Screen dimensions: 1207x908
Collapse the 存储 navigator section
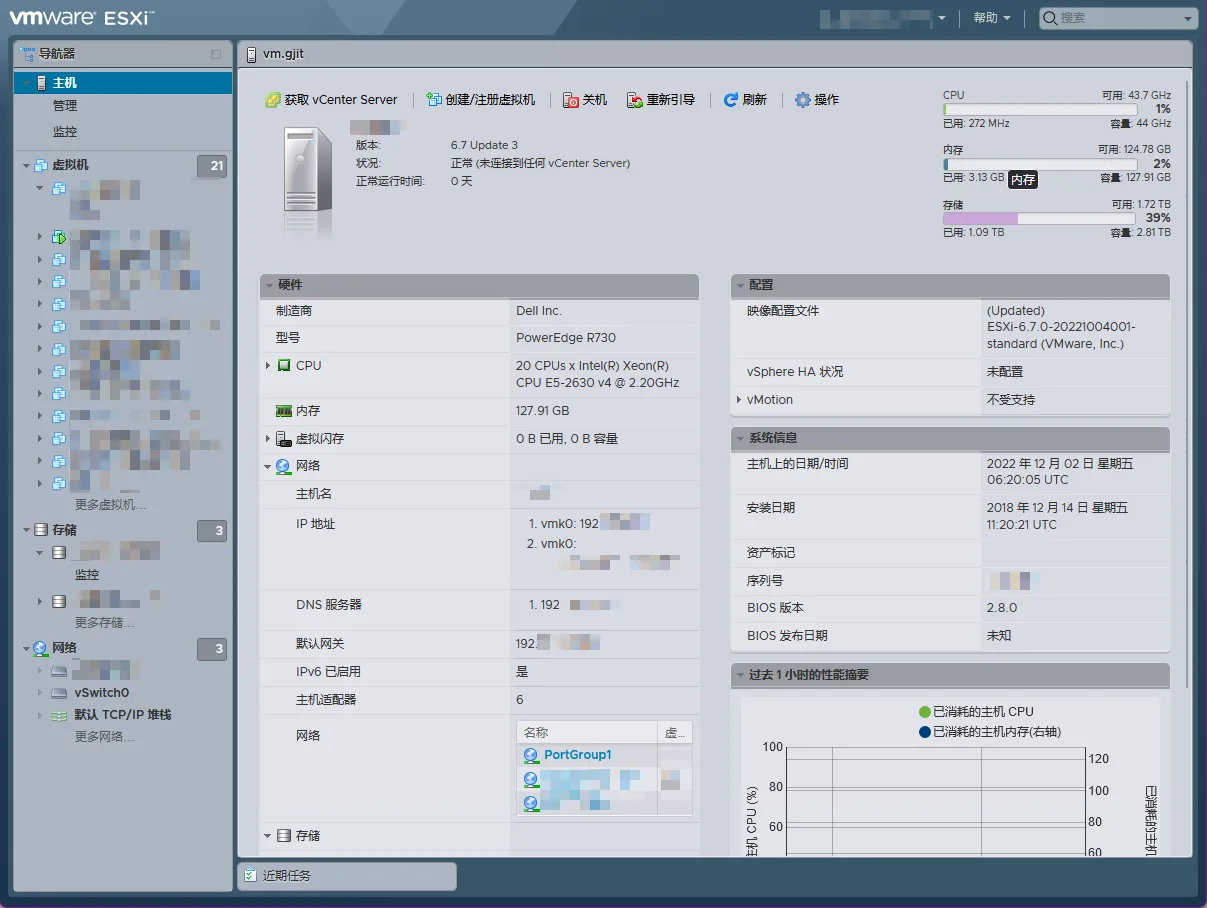click(x=26, y=531)
